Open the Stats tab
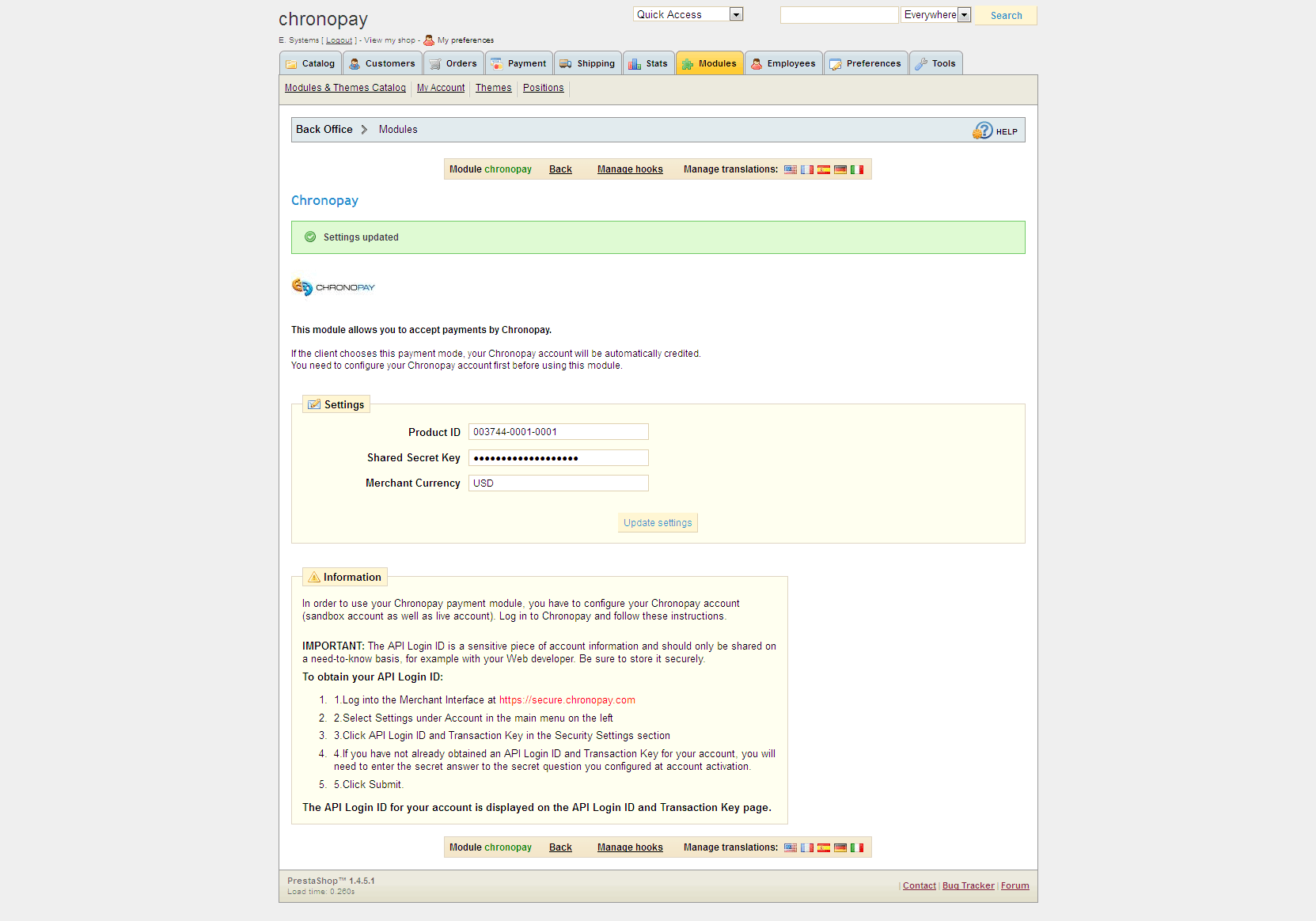Screen dimensions: 1316x921 [x=648, y=63]
